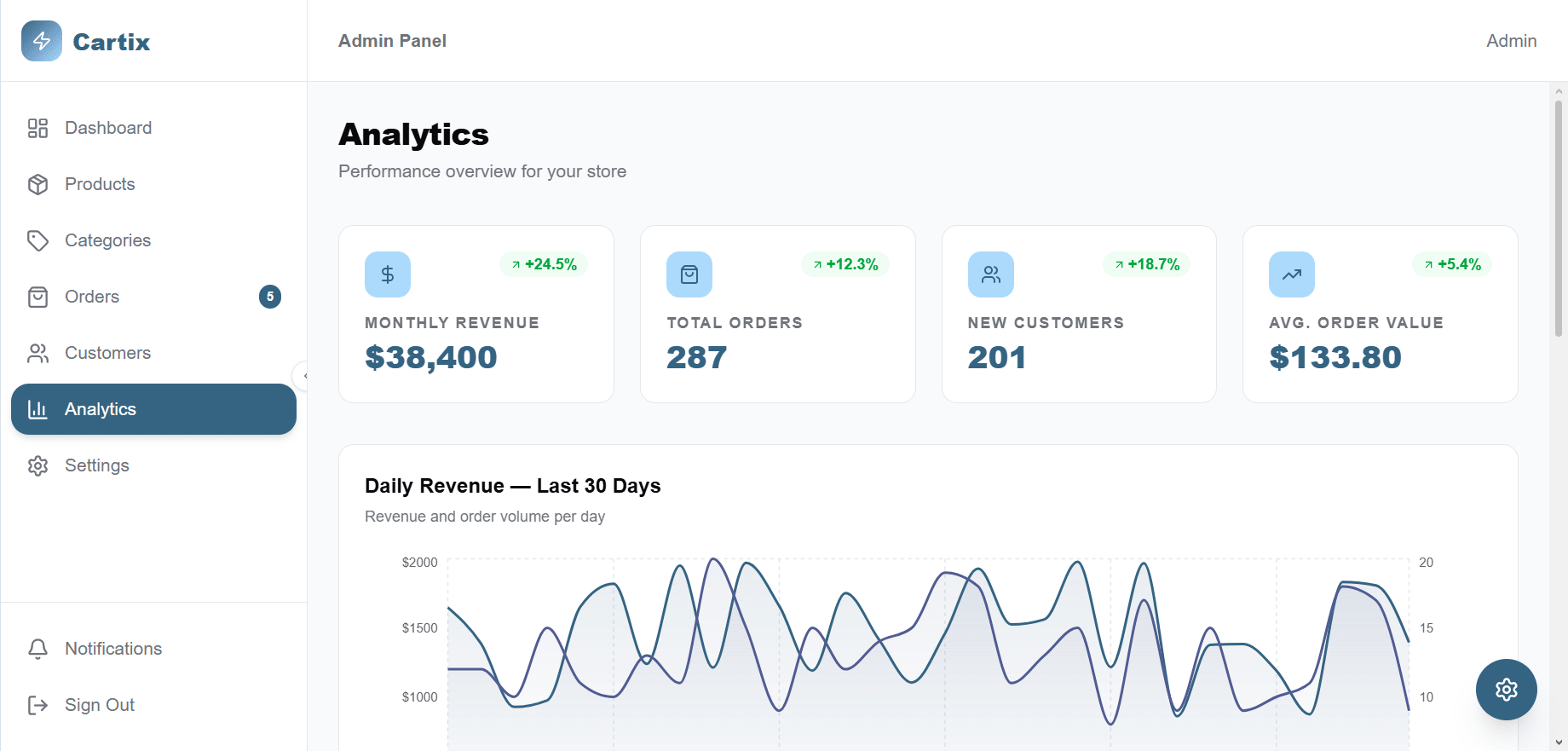Click the Cartix brand name
The height and width of the screenshot is (751, 1568).
coord(112,42)
